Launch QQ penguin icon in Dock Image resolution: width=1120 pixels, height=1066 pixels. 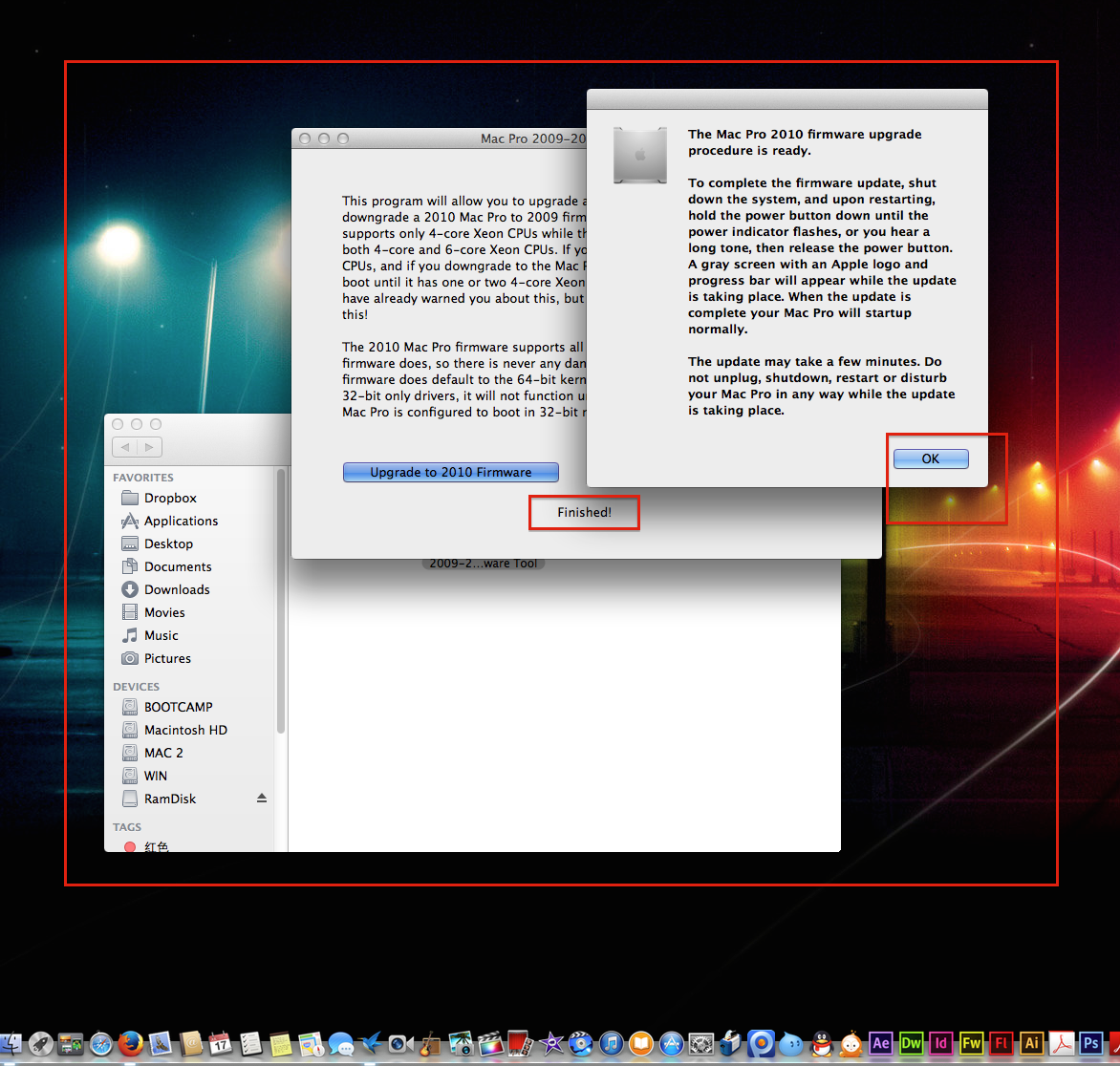tap(822, 1044)
